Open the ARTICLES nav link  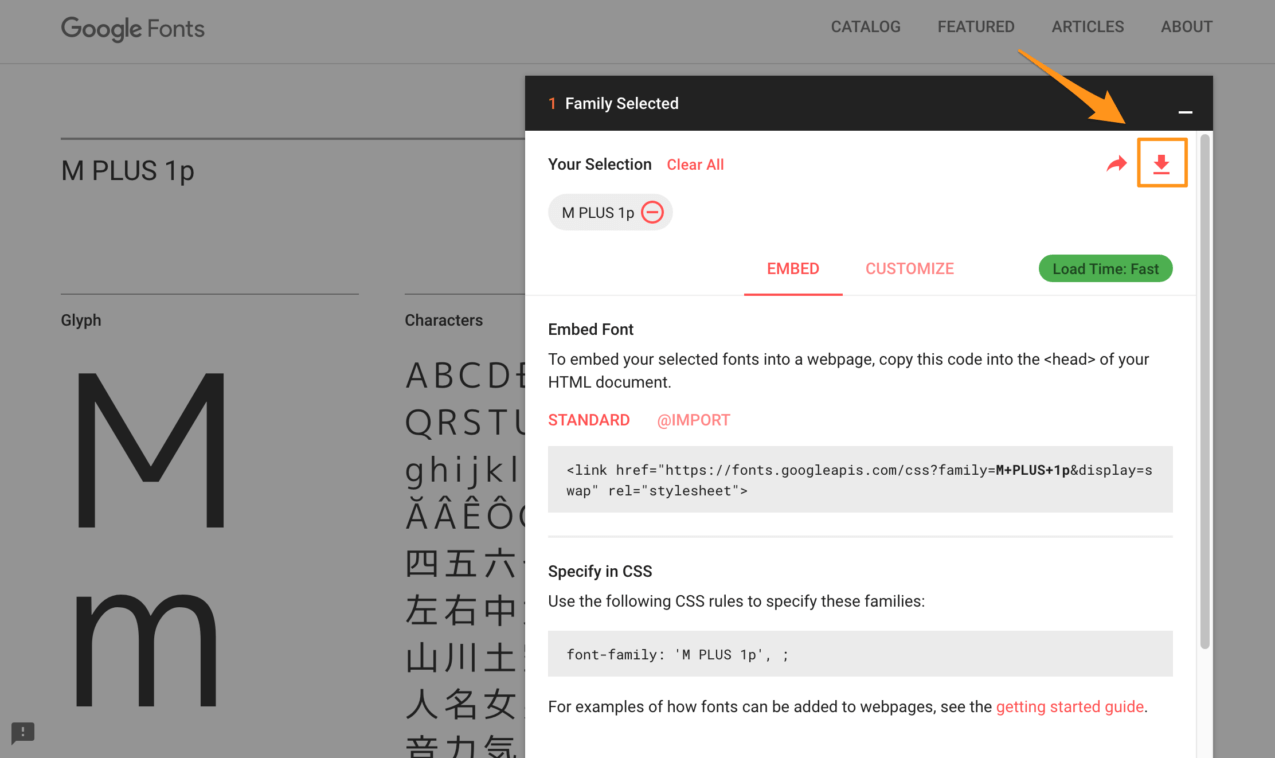1087,27
